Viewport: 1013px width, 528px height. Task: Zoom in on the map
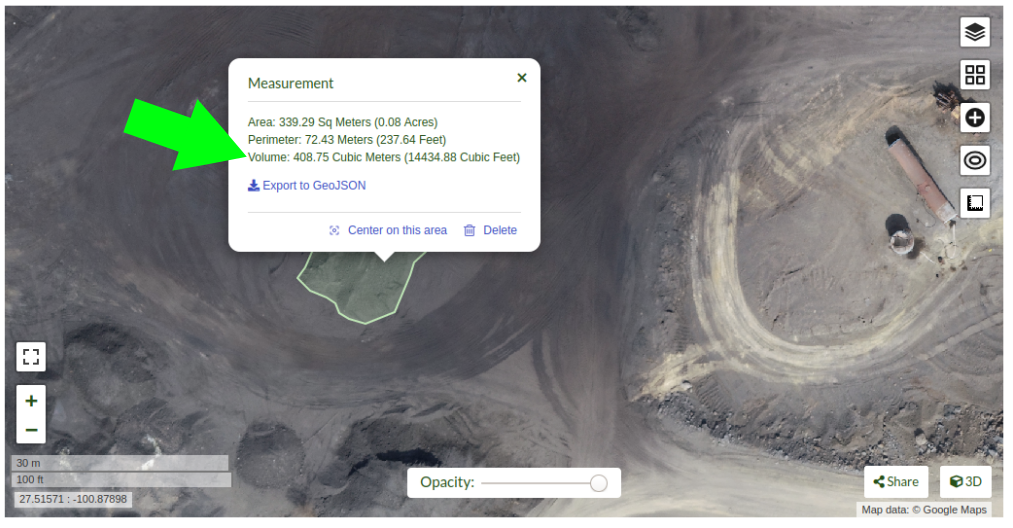(x=31, y=401)
